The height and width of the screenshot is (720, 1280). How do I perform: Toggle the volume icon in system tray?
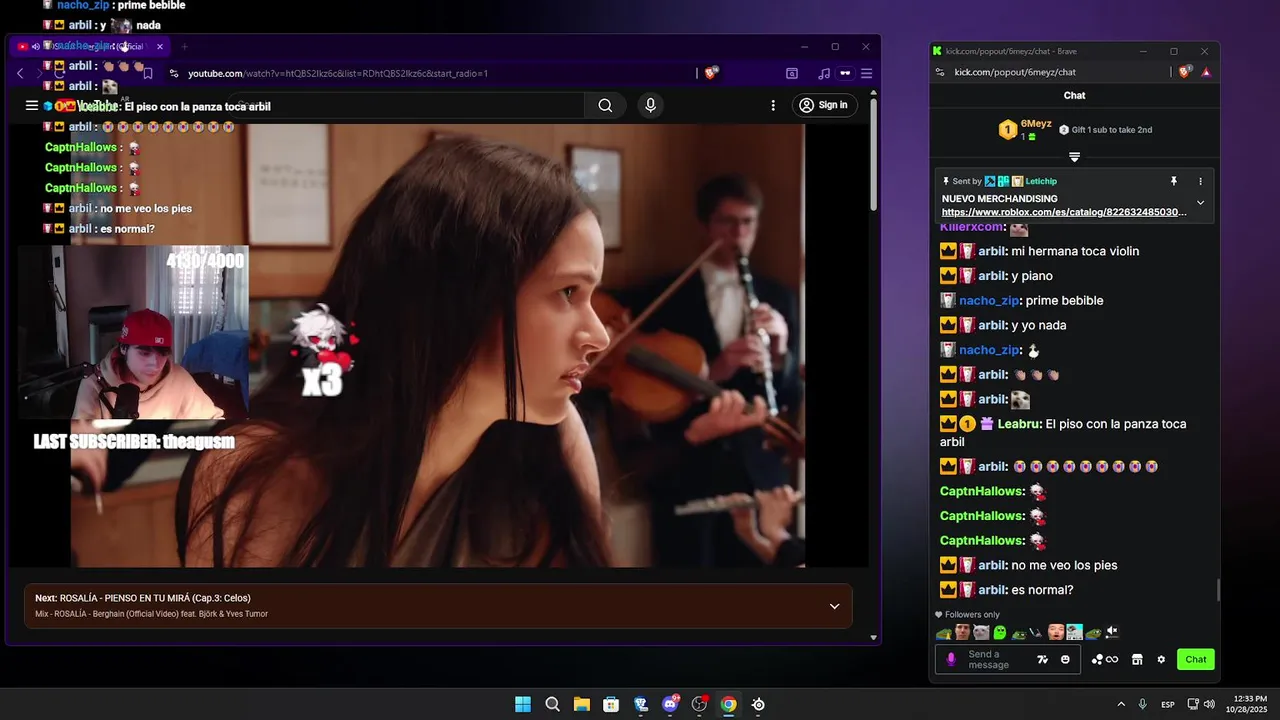(1209, 704)
